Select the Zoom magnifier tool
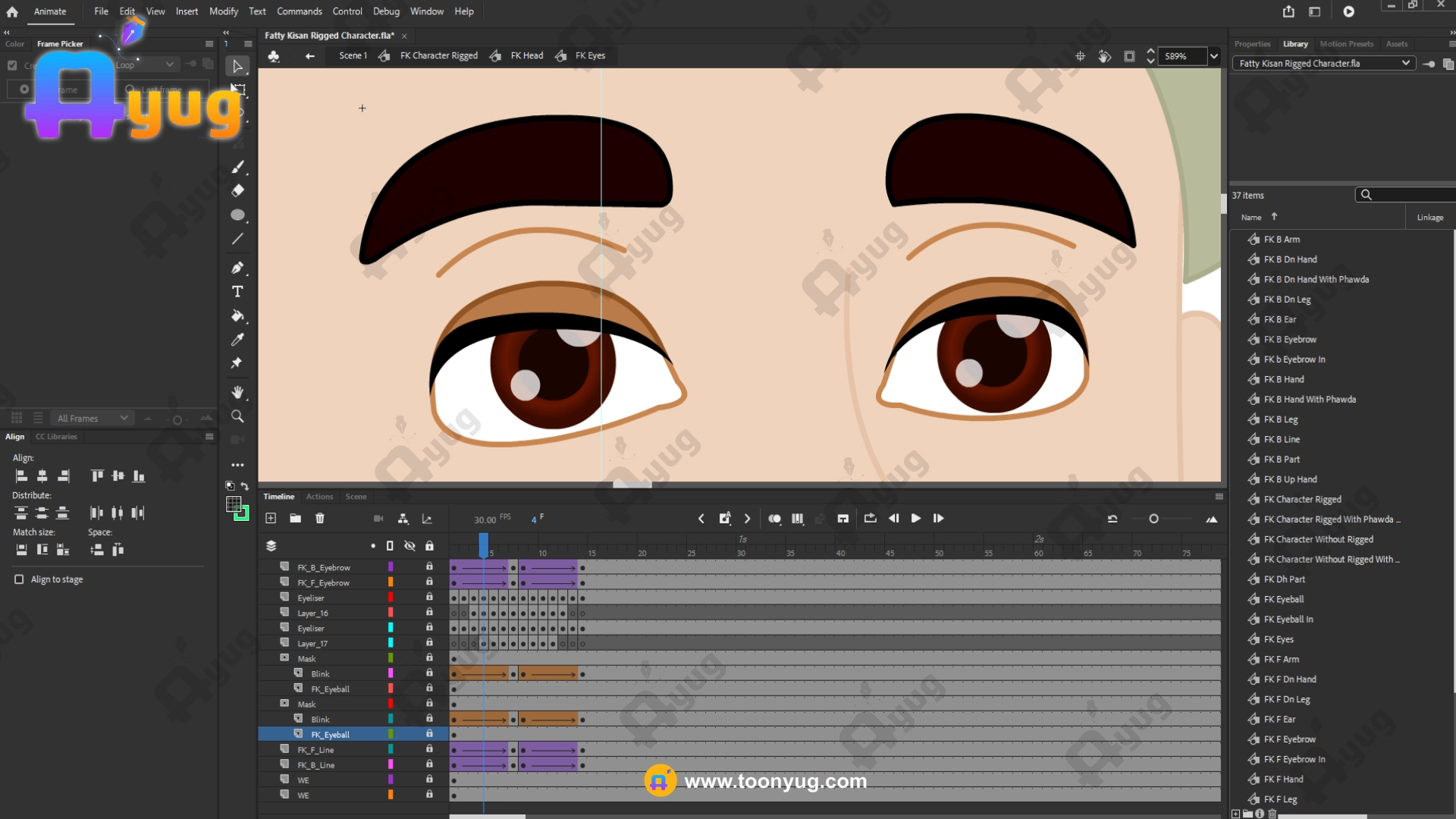 tap(237, 416)
